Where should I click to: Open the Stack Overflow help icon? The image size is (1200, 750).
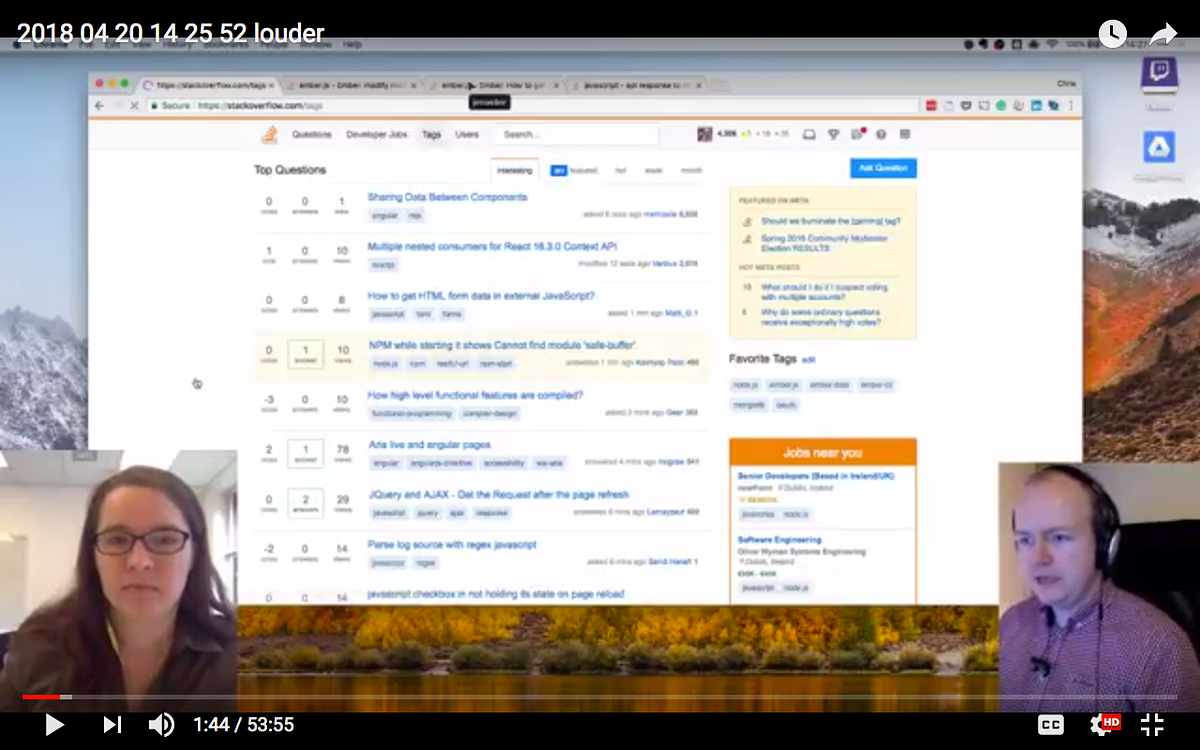pos(881,133)
